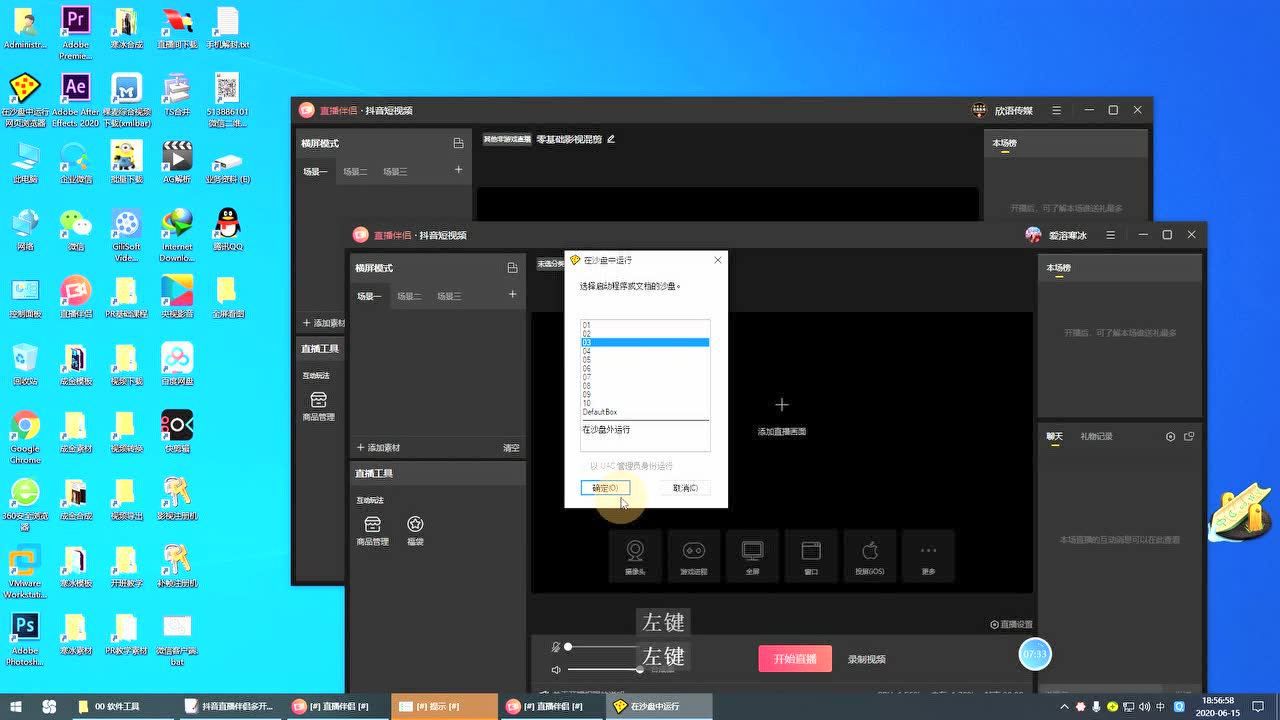Select sandbox 07 in list

[x=645, y=377]
